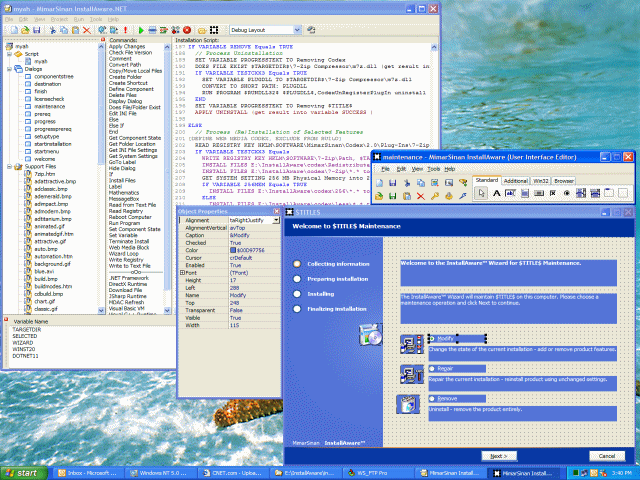This screenshot has width=640, height=480.
Task: Click the Windows start button
Action: tap(23, 473)
